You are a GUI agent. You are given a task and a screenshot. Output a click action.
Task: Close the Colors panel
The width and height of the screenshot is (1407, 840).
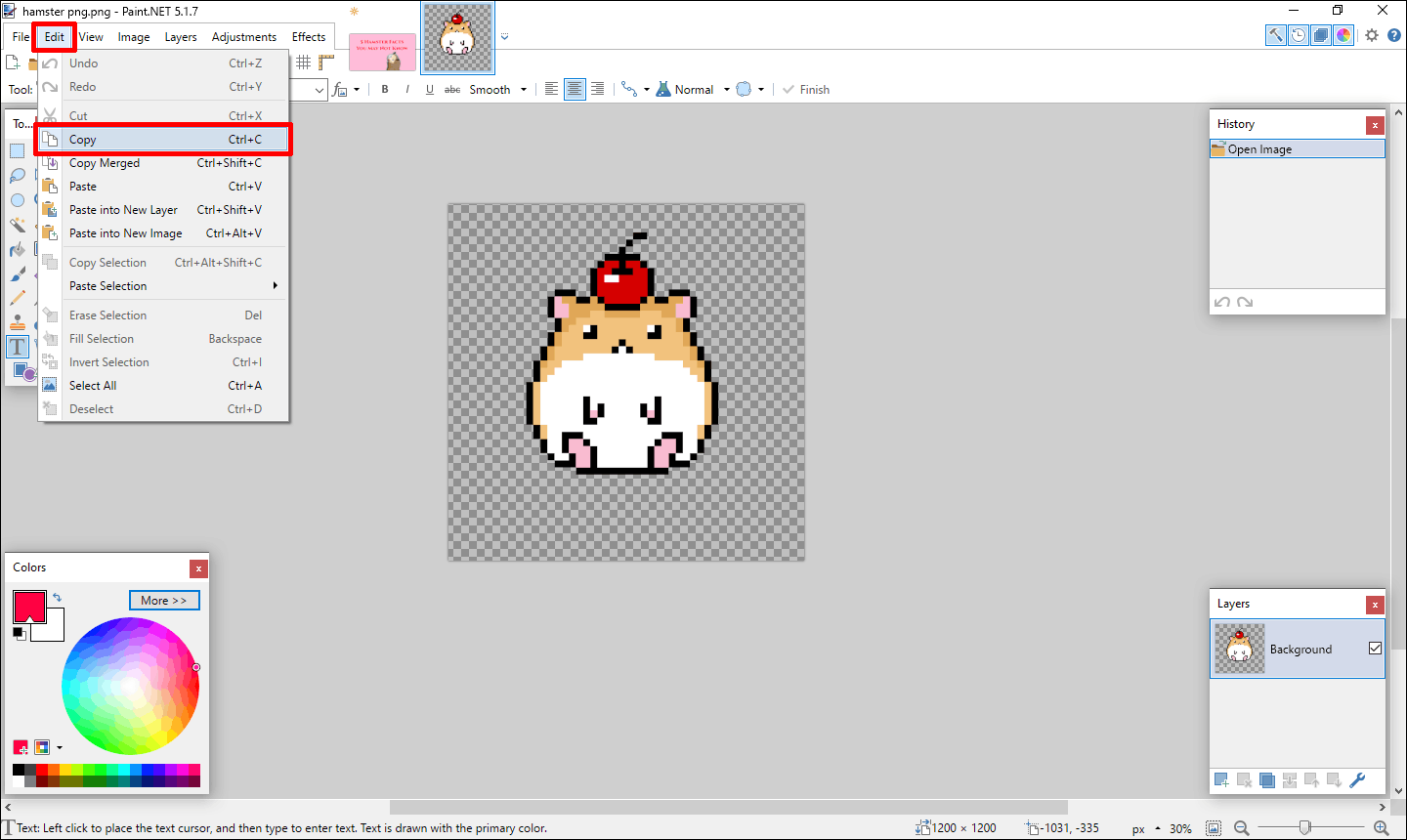198,567
